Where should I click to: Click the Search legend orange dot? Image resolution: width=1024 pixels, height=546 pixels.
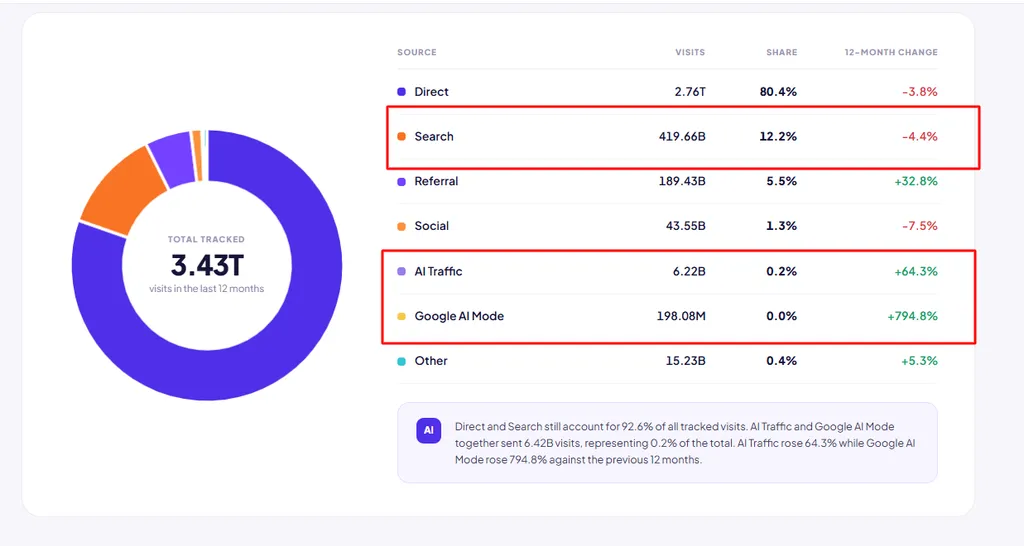402,136
